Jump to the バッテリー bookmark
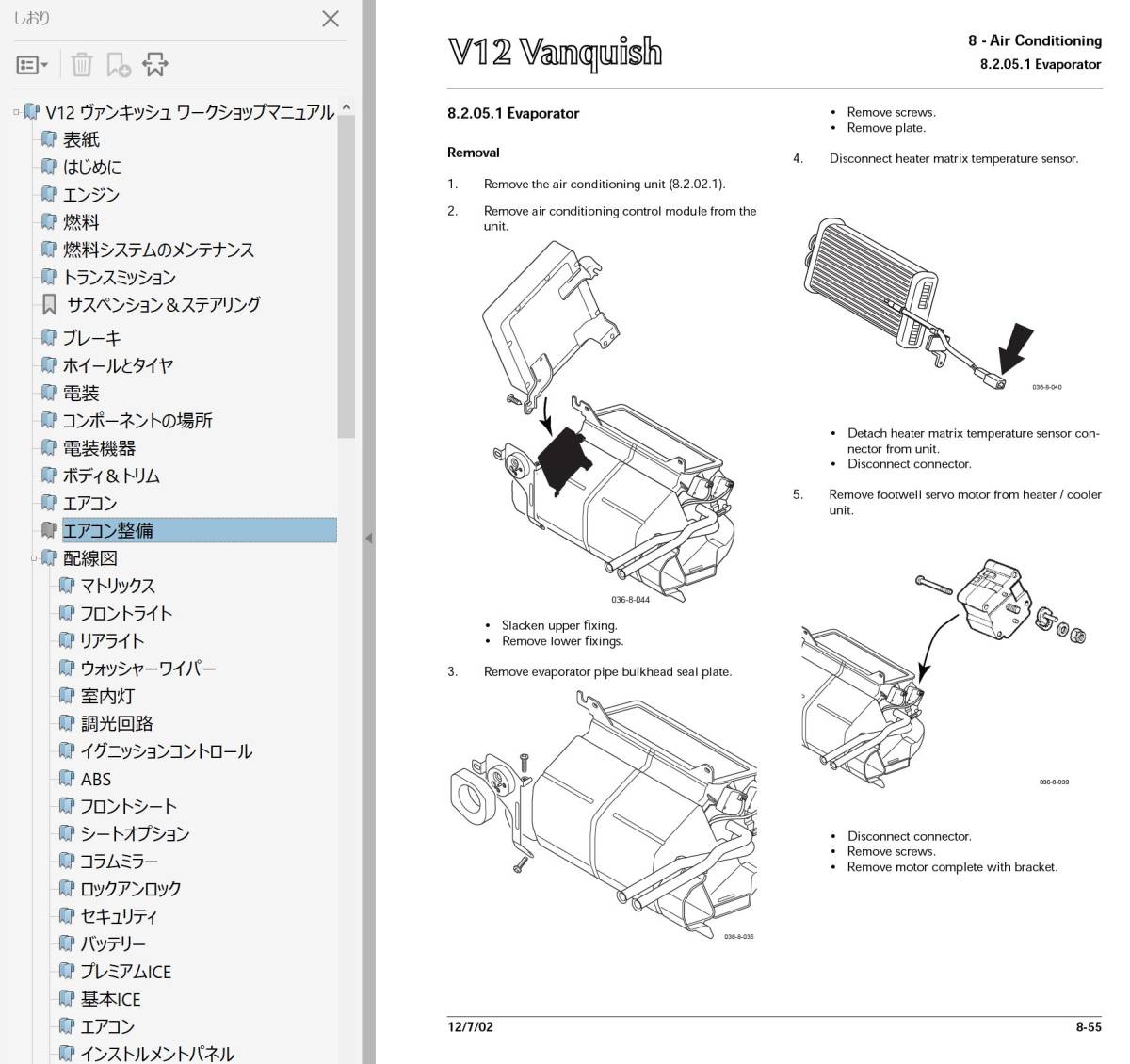Viewport: 1130px width, 1064px height. tap(113, 943)
